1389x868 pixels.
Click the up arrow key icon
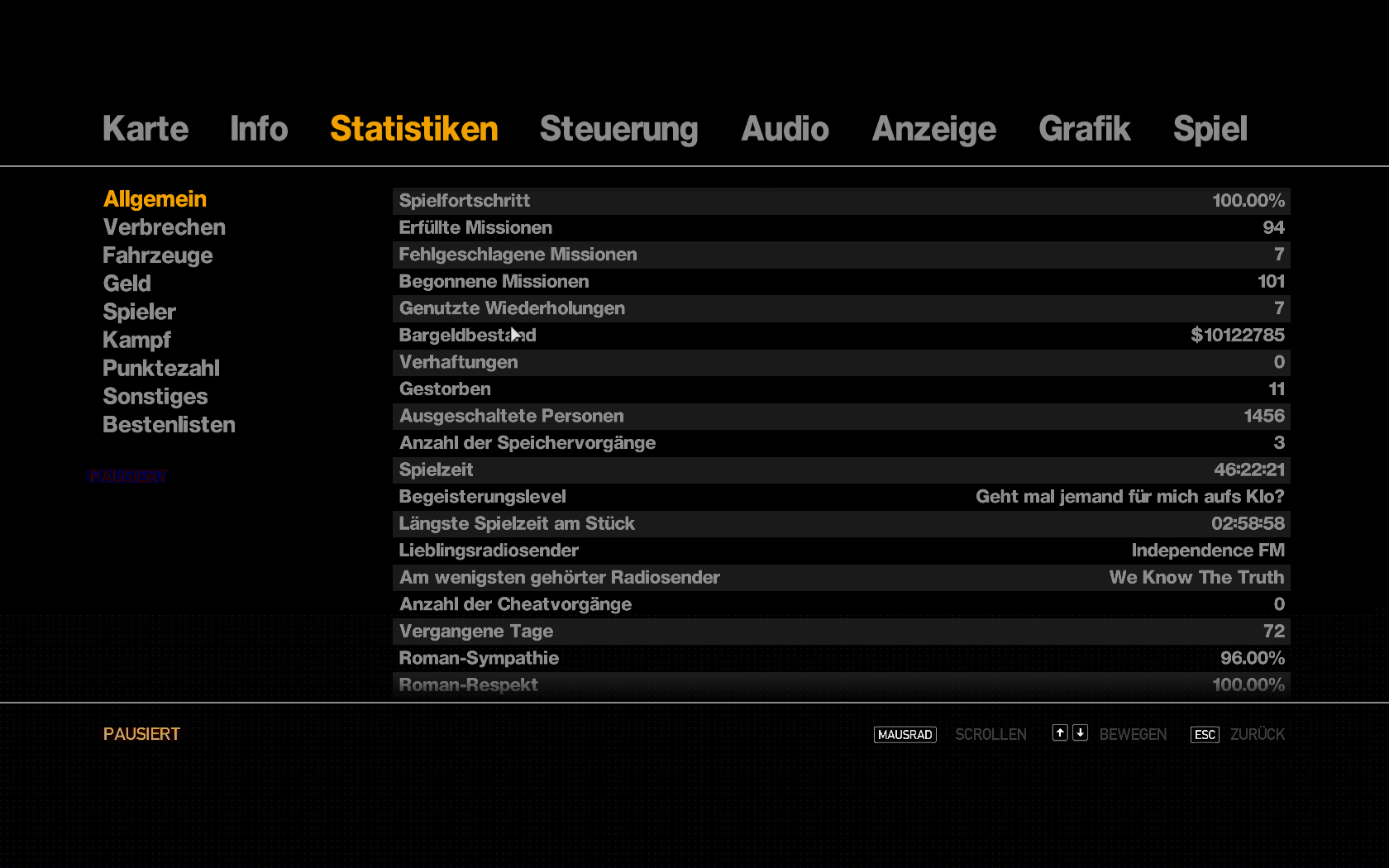[1060, 732]
